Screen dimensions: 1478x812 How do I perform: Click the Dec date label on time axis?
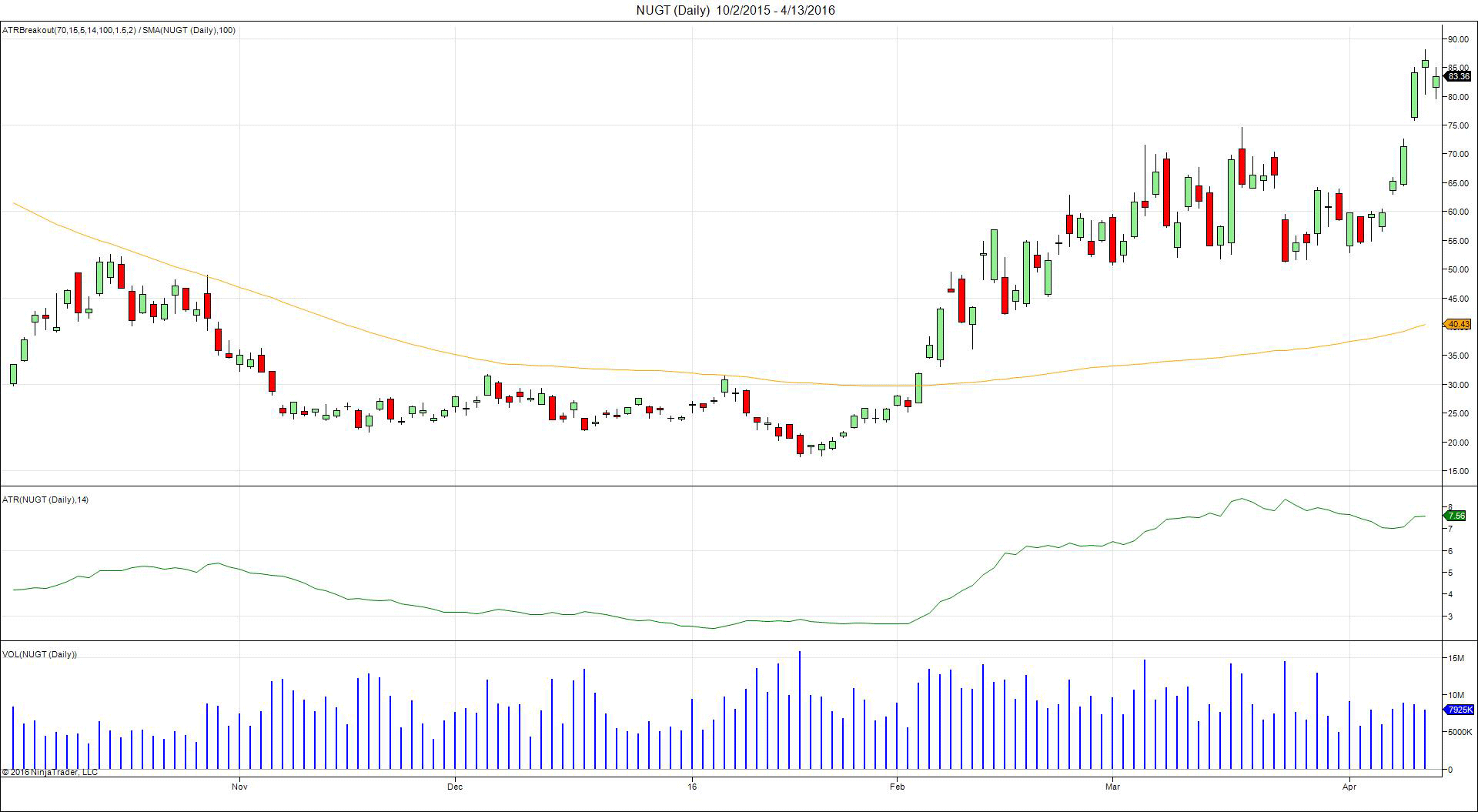pyautogui.click(x=455, y=786)
